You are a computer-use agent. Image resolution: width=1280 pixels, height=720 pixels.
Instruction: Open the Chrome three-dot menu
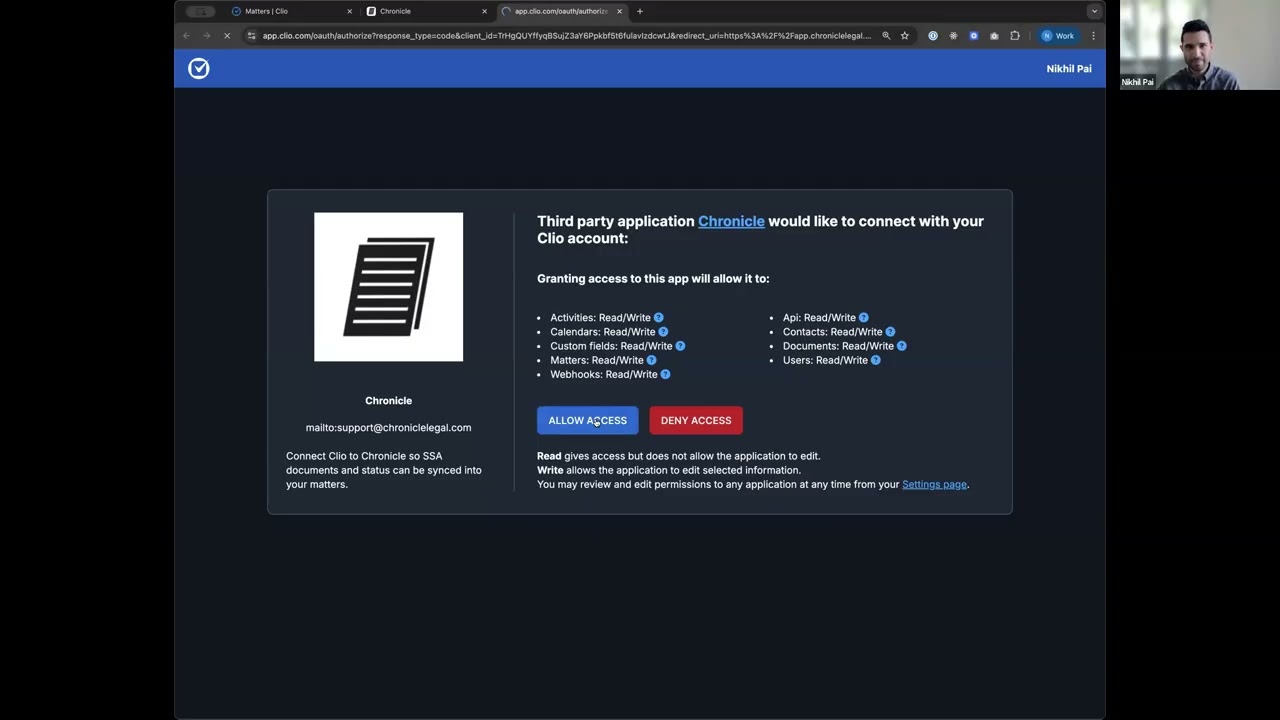tap(1093, 36)
